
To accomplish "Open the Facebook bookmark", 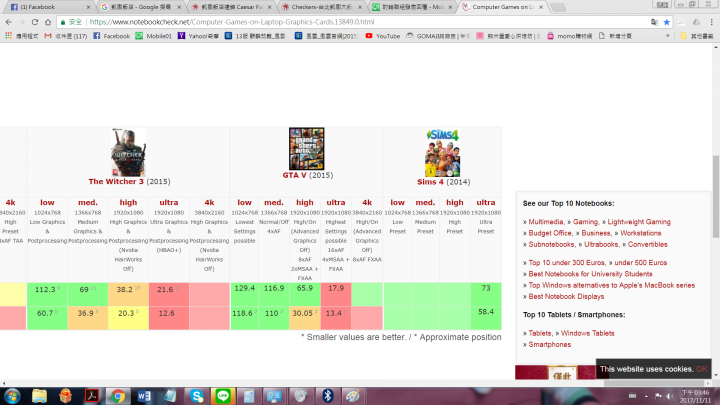I will point(112,36).
